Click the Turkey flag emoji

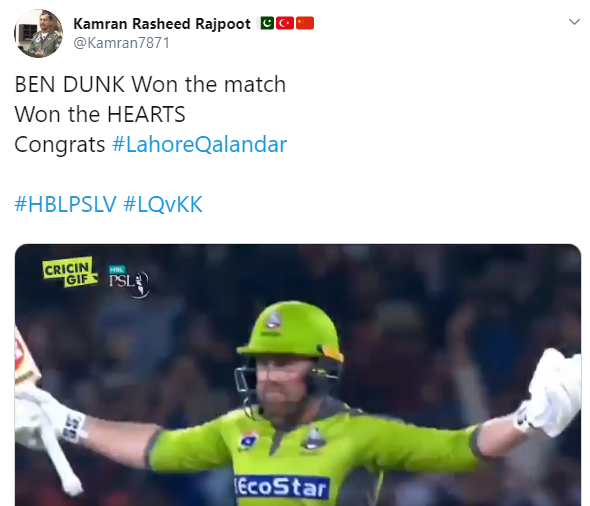click(x=285, y=23)
